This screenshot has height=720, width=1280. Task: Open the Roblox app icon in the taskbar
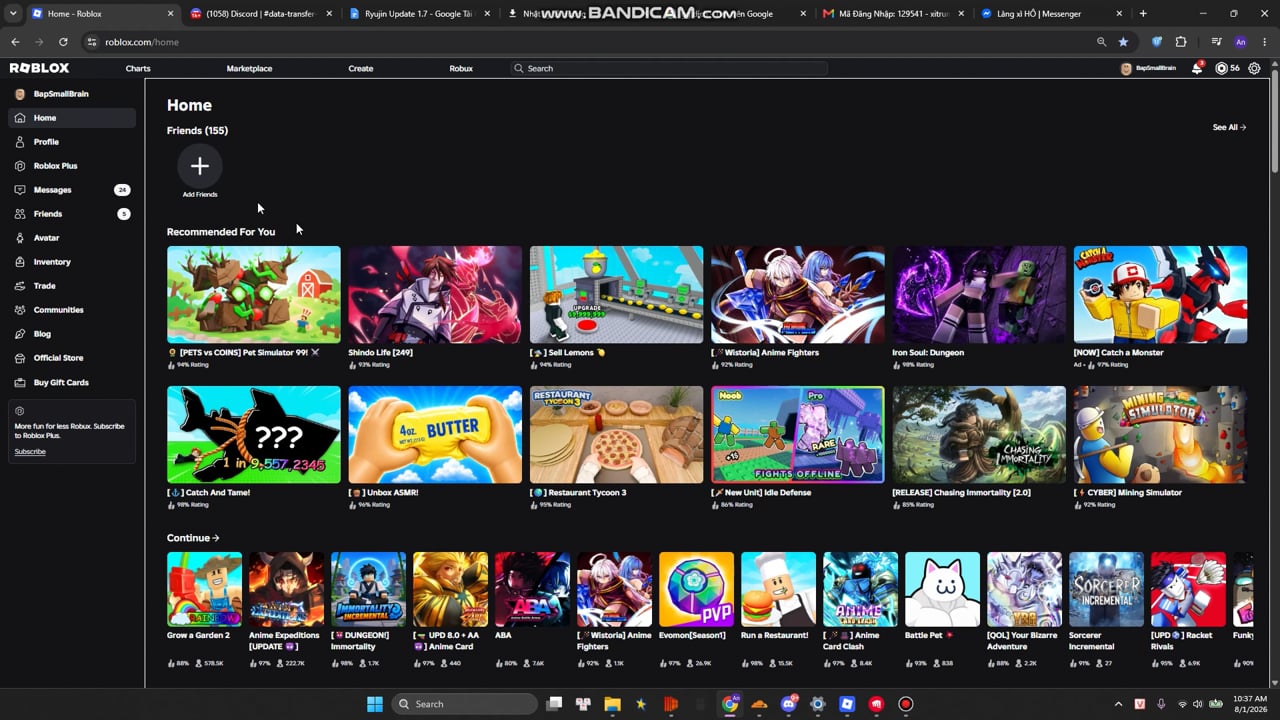click(x=847, y=704)
